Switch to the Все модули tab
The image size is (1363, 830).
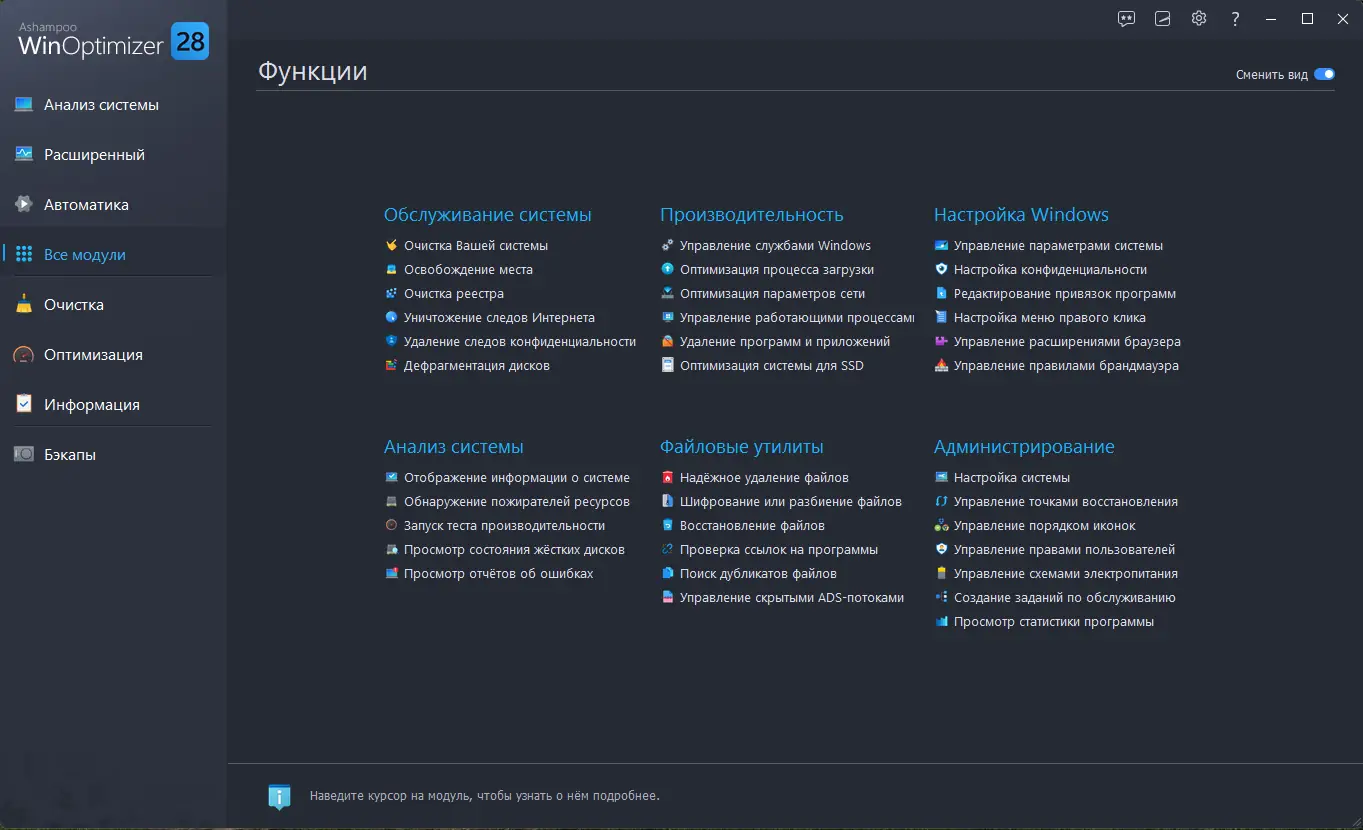pos(84,255)
